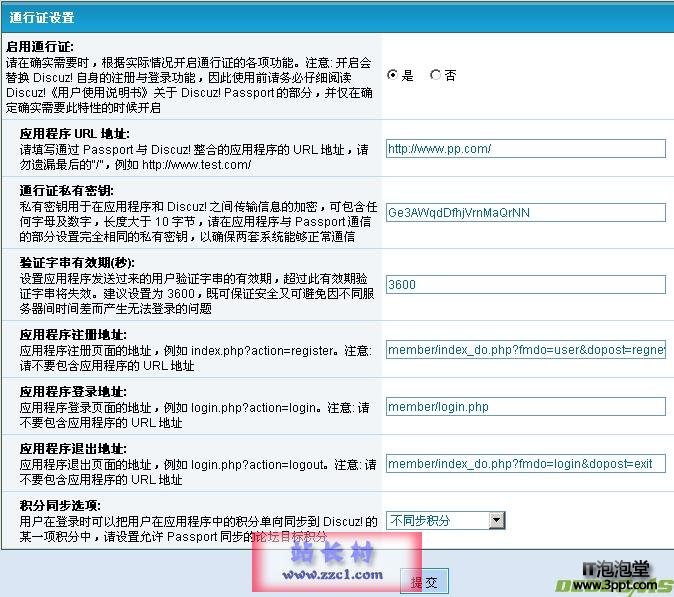Image resolution: width=674 pixels, height=597 pixels.
Task: Select the 是 radio button to enable passport
Action: pos(393,75)
